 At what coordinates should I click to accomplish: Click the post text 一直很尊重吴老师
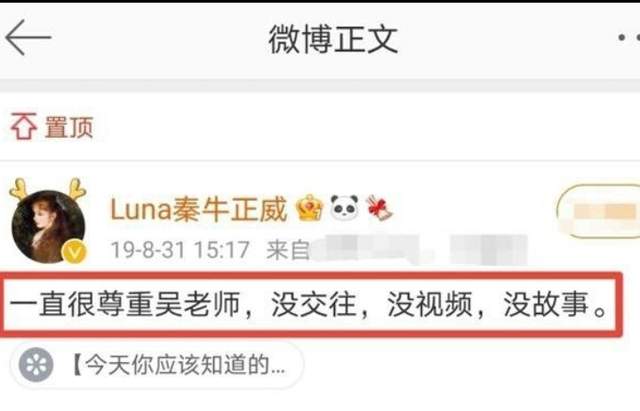pyautogui.click(x=125, y=304)
